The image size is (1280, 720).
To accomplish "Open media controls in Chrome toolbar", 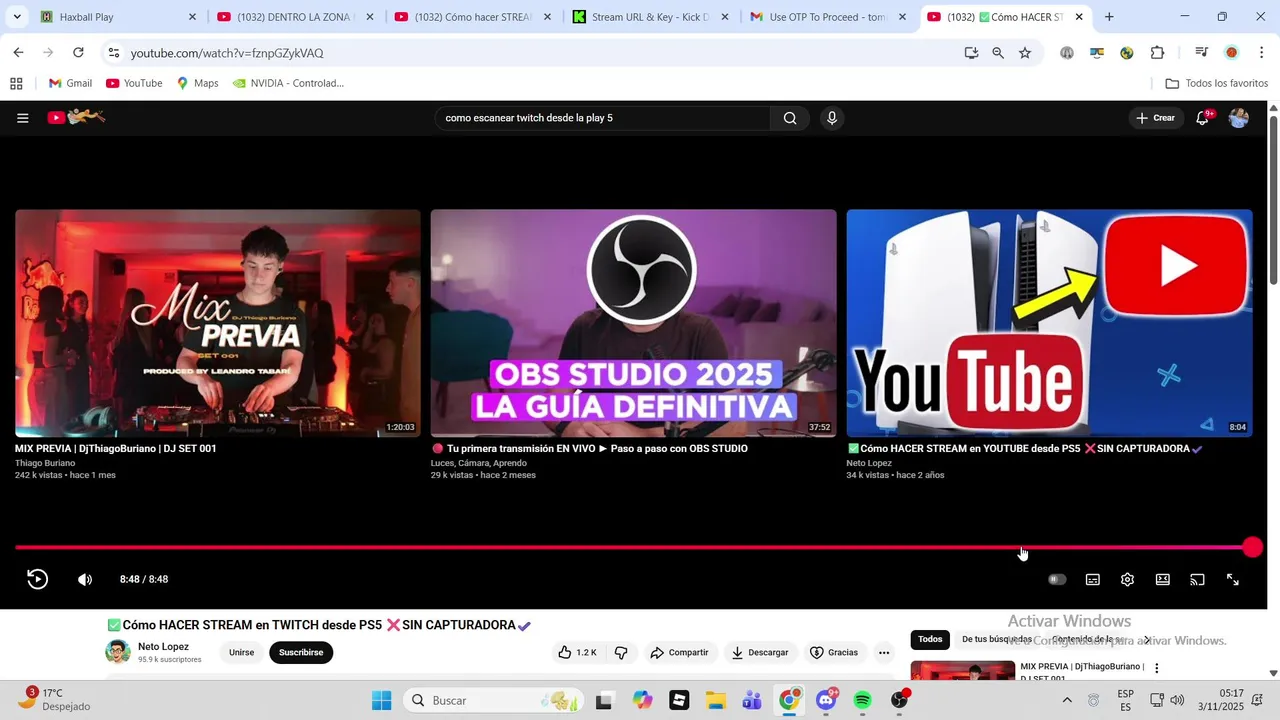I will (x=1201, y=53).
